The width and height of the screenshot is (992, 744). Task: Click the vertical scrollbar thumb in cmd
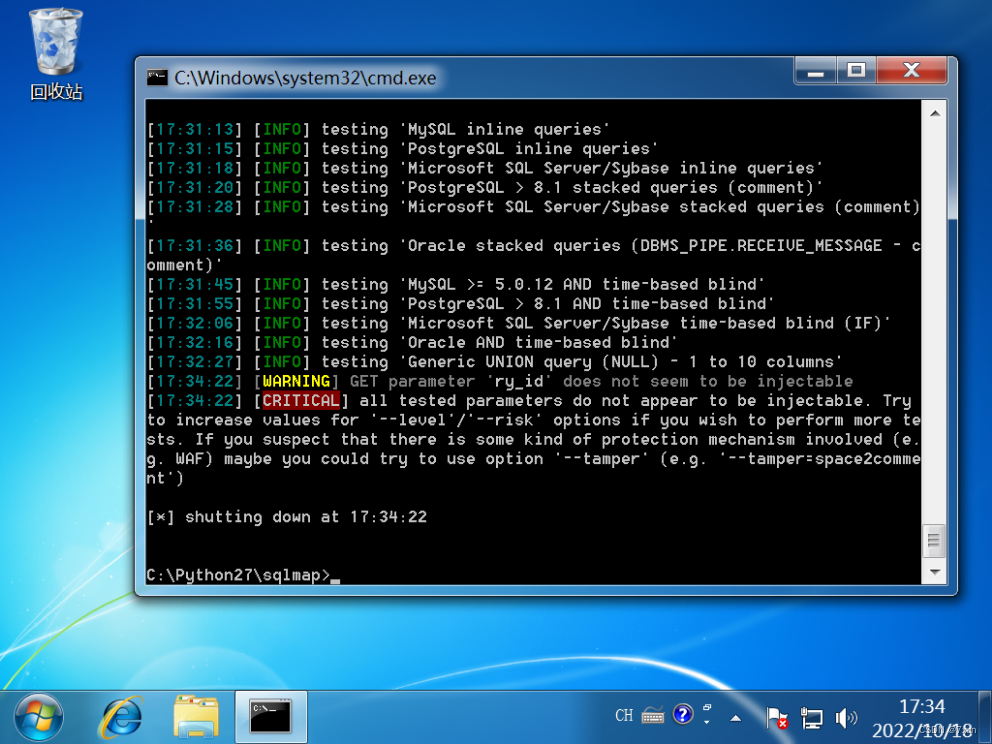(x=934, y=540)
